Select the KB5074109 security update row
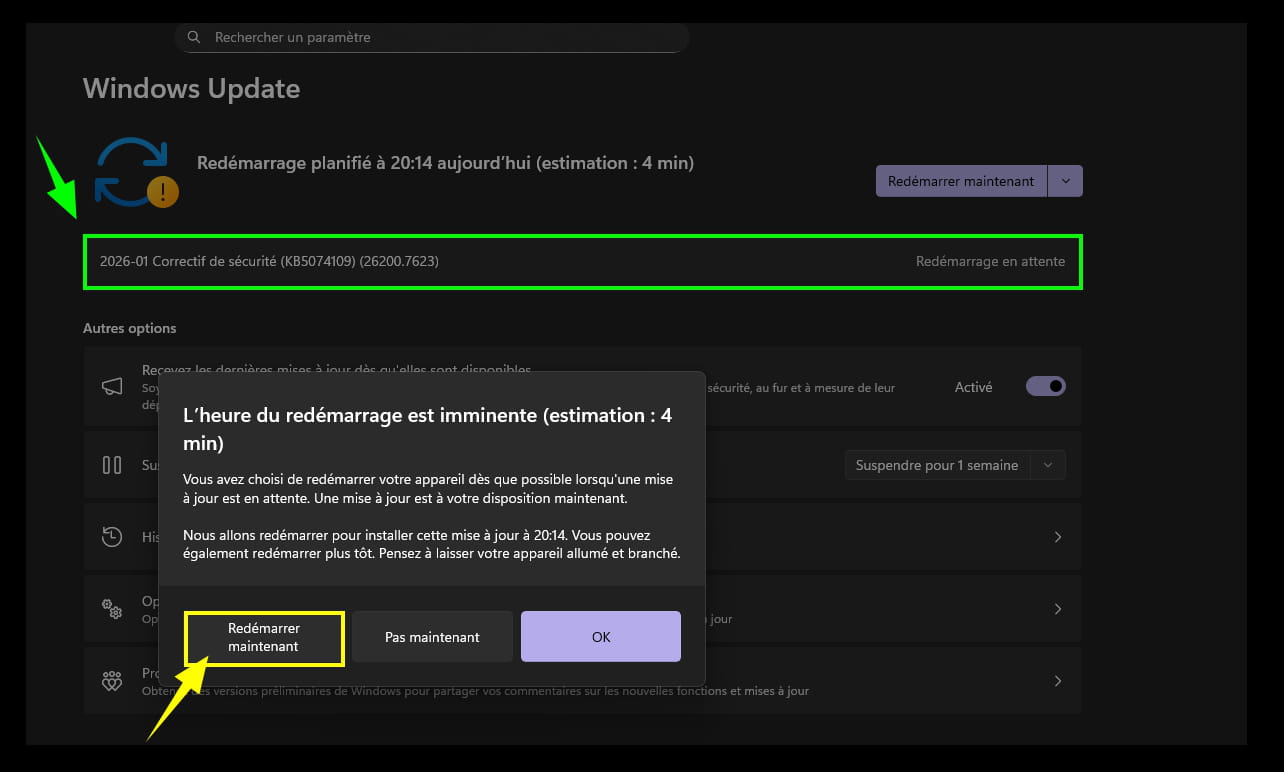 (x=582, y=262)
